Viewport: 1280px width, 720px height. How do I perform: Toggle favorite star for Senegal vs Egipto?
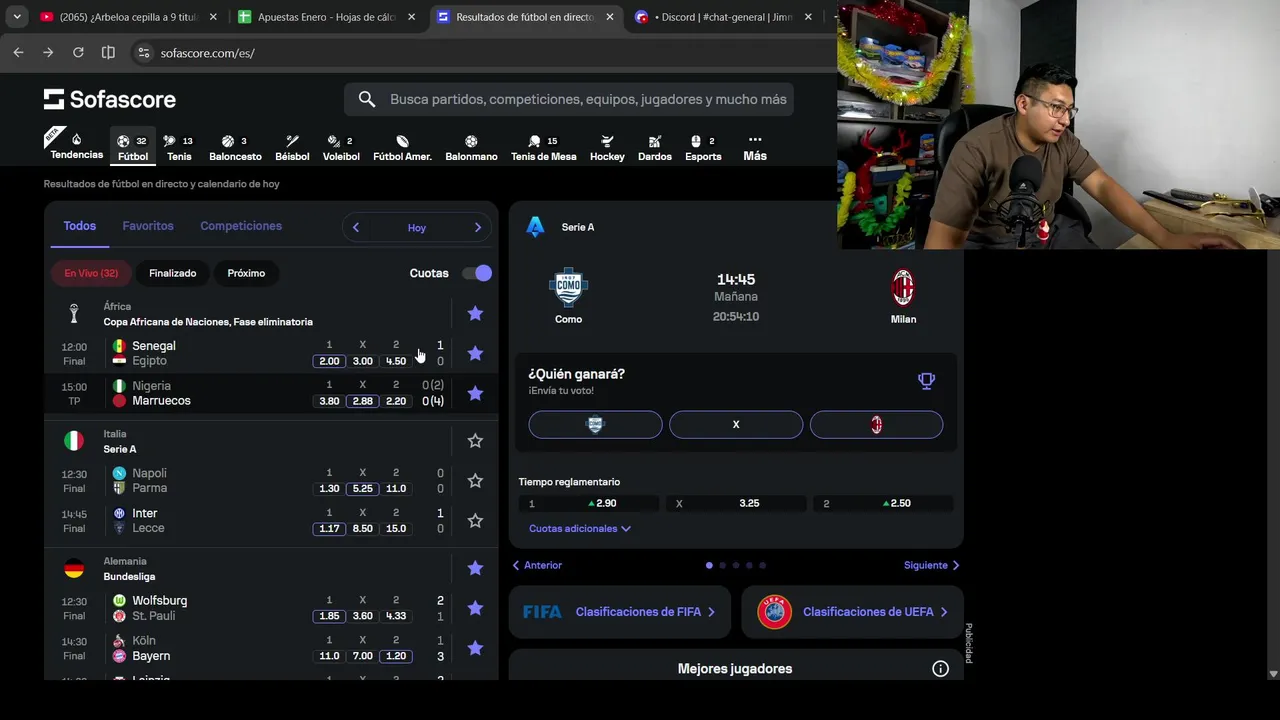pyautogui.click(x=475, y=354)
